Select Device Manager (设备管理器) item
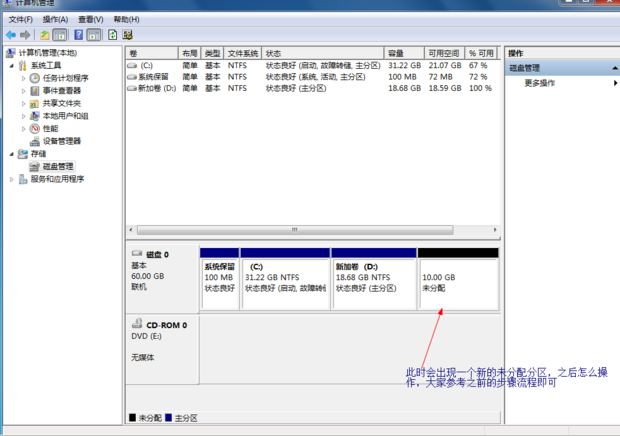 pos(61,142)
